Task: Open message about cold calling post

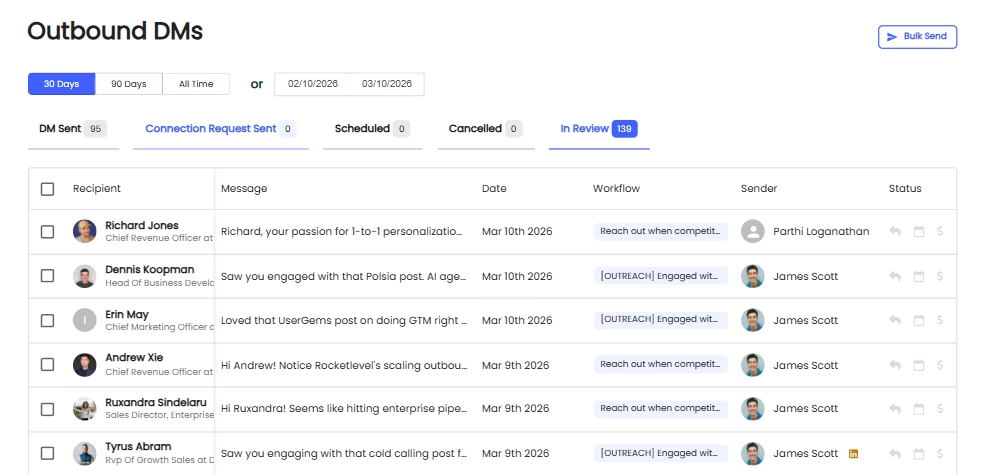Action: tap(344, 453)
